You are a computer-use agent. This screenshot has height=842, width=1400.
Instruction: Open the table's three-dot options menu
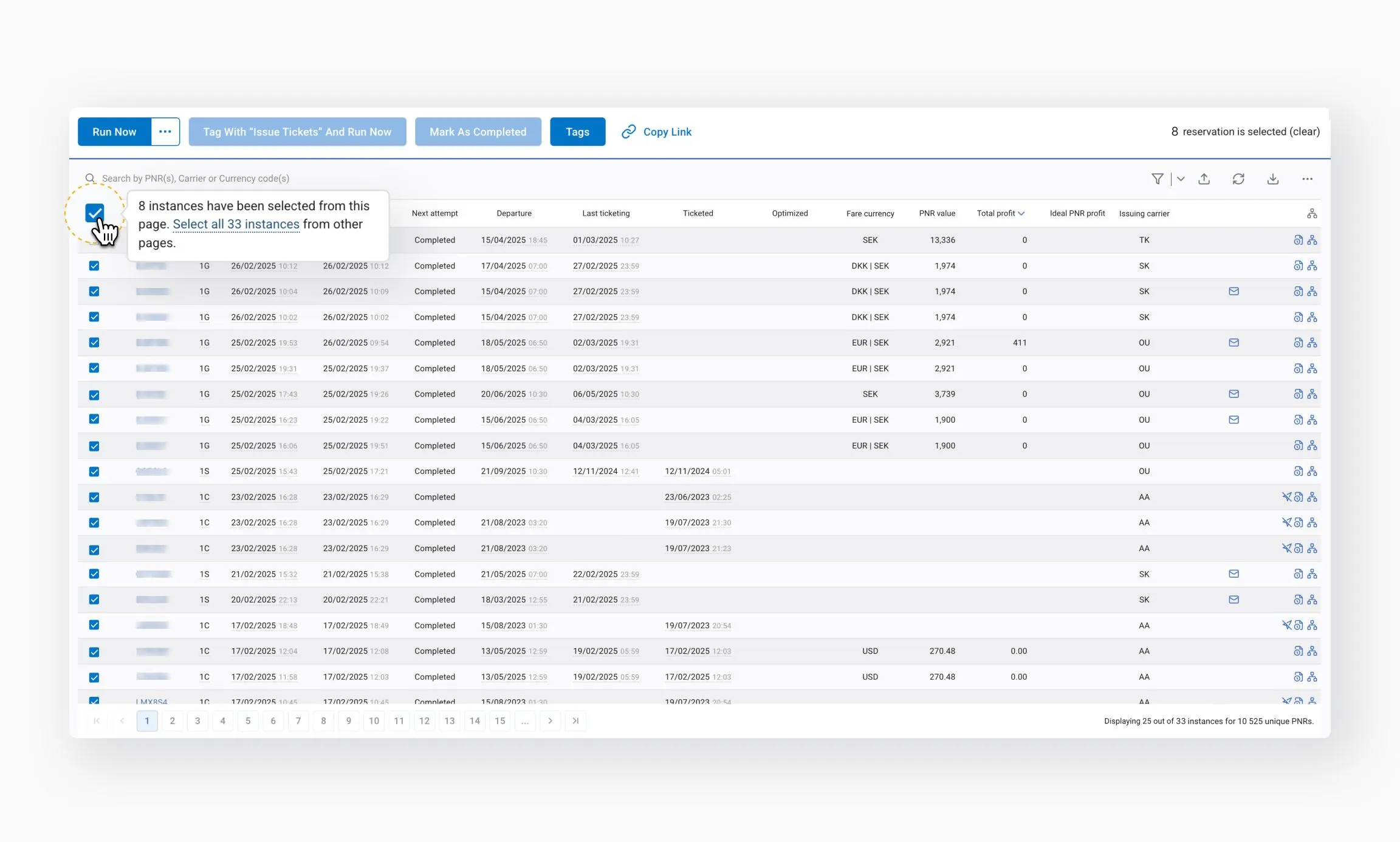(x=1307, y=179)
